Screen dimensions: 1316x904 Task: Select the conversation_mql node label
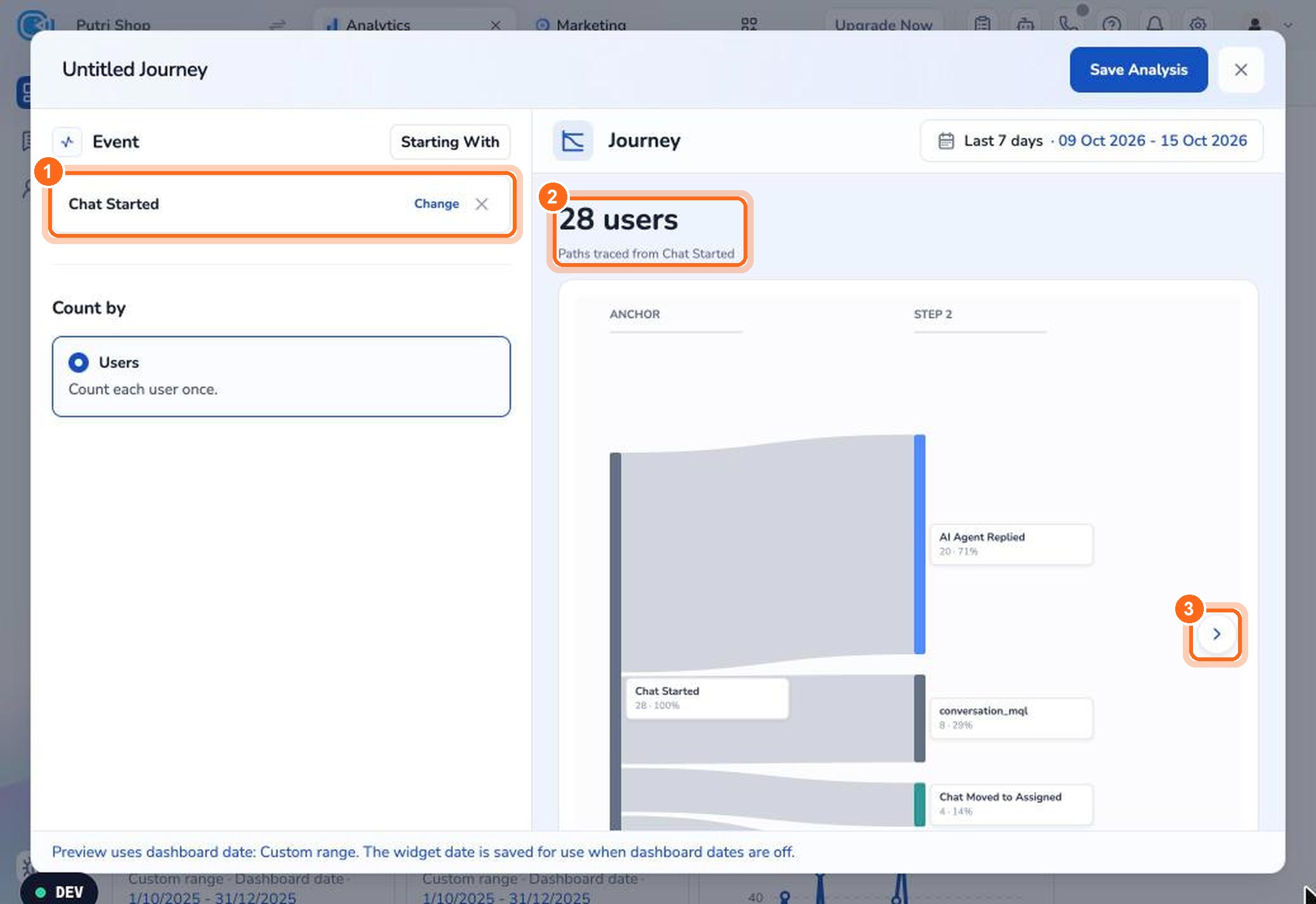coord(1011,718)
